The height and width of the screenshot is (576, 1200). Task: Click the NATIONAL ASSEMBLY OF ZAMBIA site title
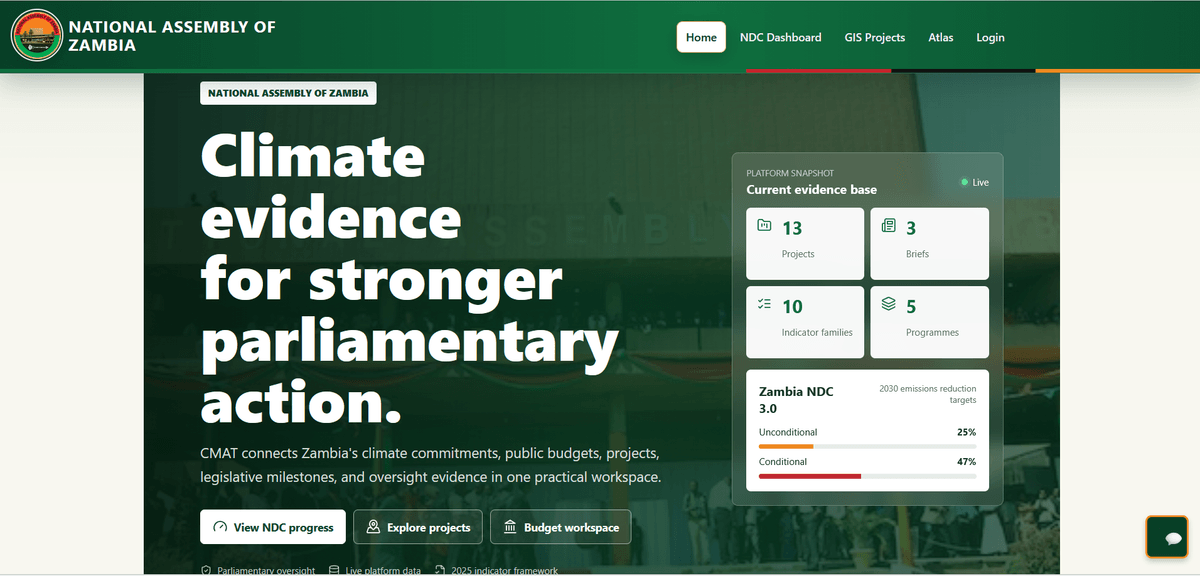pos(172,36)
